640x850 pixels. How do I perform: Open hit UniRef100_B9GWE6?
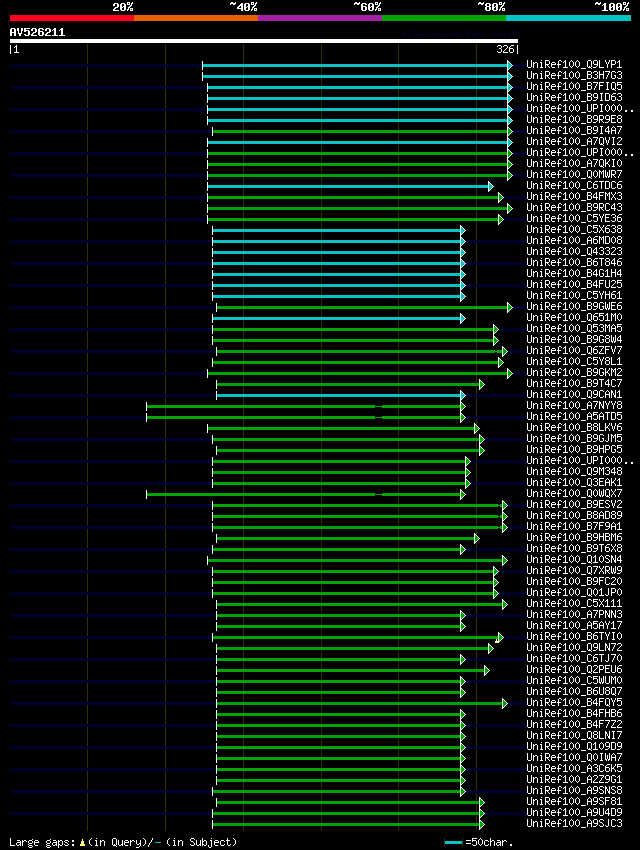[574, 306]
